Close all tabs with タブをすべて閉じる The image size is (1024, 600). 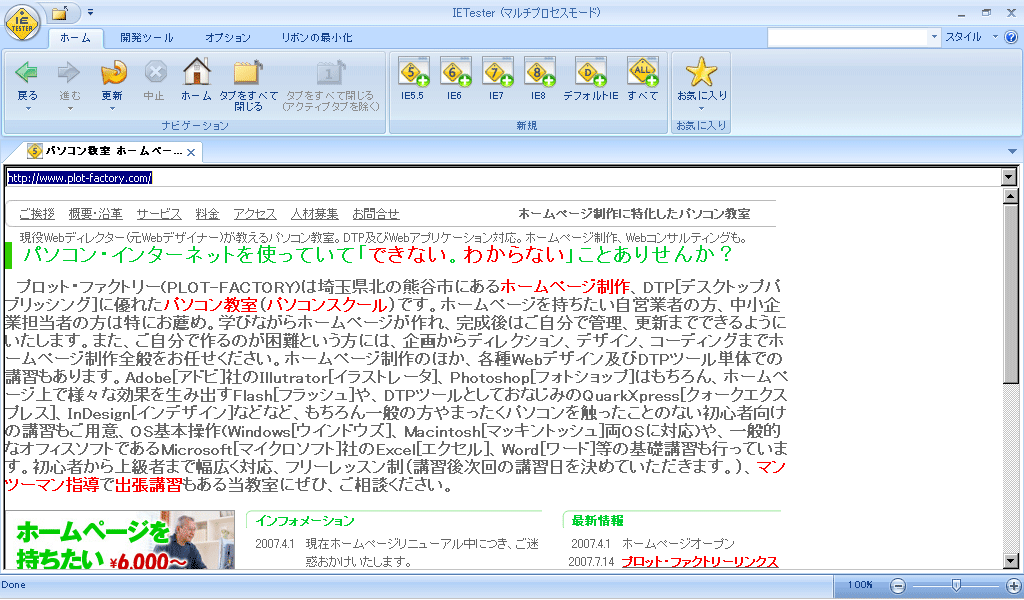(248, 85)
